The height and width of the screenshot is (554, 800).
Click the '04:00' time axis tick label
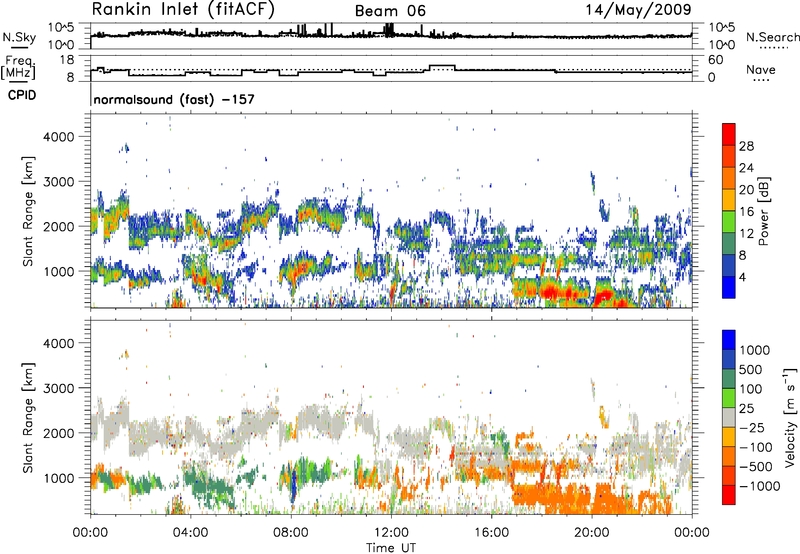190,533
